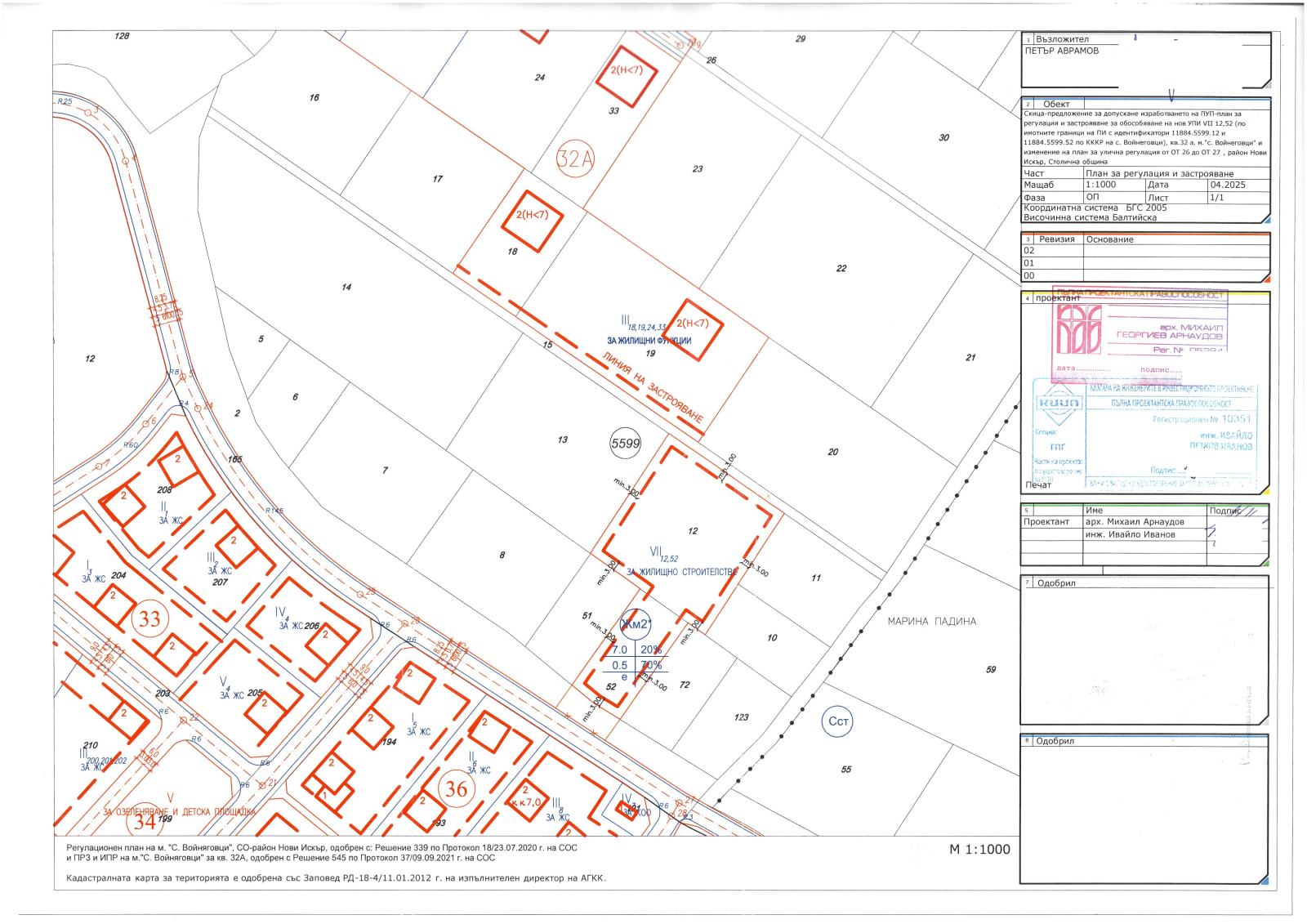Click the circled 5599 cadastral marker
This screenshot has height=924, width=1307.
(626, 444)
